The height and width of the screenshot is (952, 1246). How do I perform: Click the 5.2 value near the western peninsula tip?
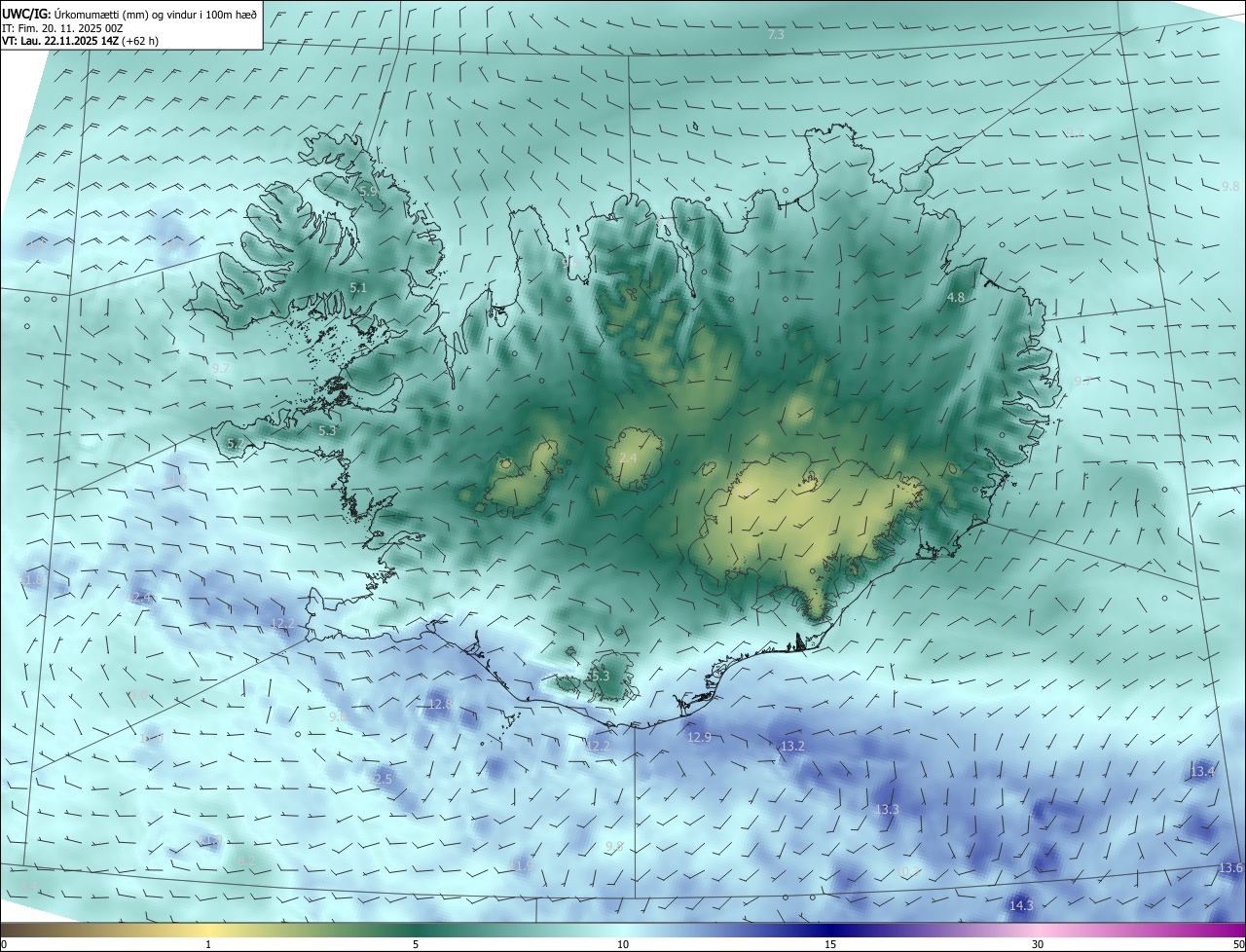coord(236,443)
